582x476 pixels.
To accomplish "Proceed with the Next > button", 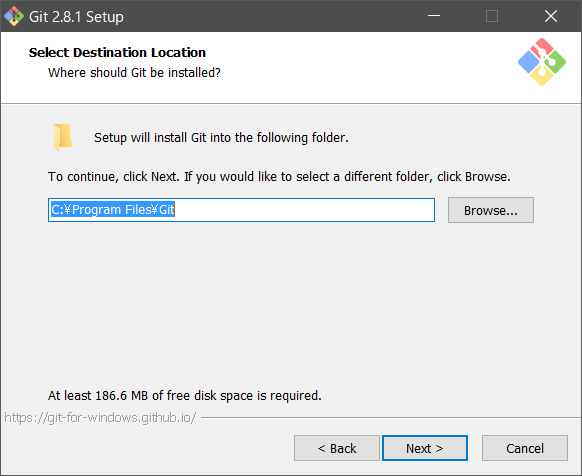I will (x=425, y=448).
